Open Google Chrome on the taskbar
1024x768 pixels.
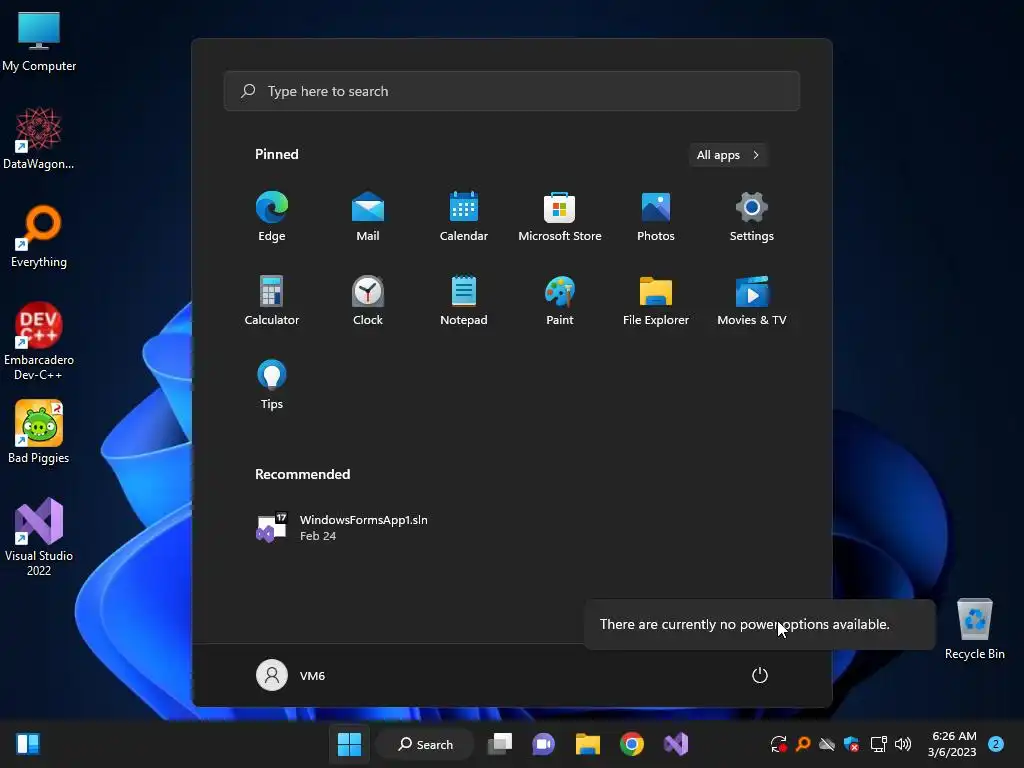632,744
